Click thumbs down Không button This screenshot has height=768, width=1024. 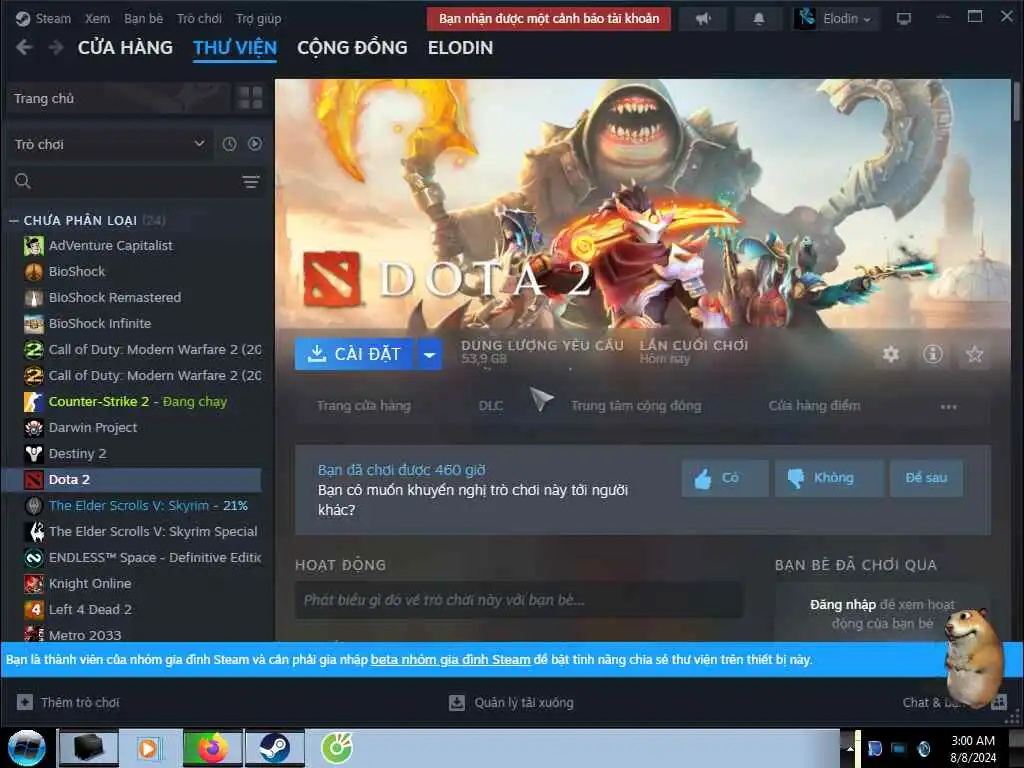pos(829,478)
